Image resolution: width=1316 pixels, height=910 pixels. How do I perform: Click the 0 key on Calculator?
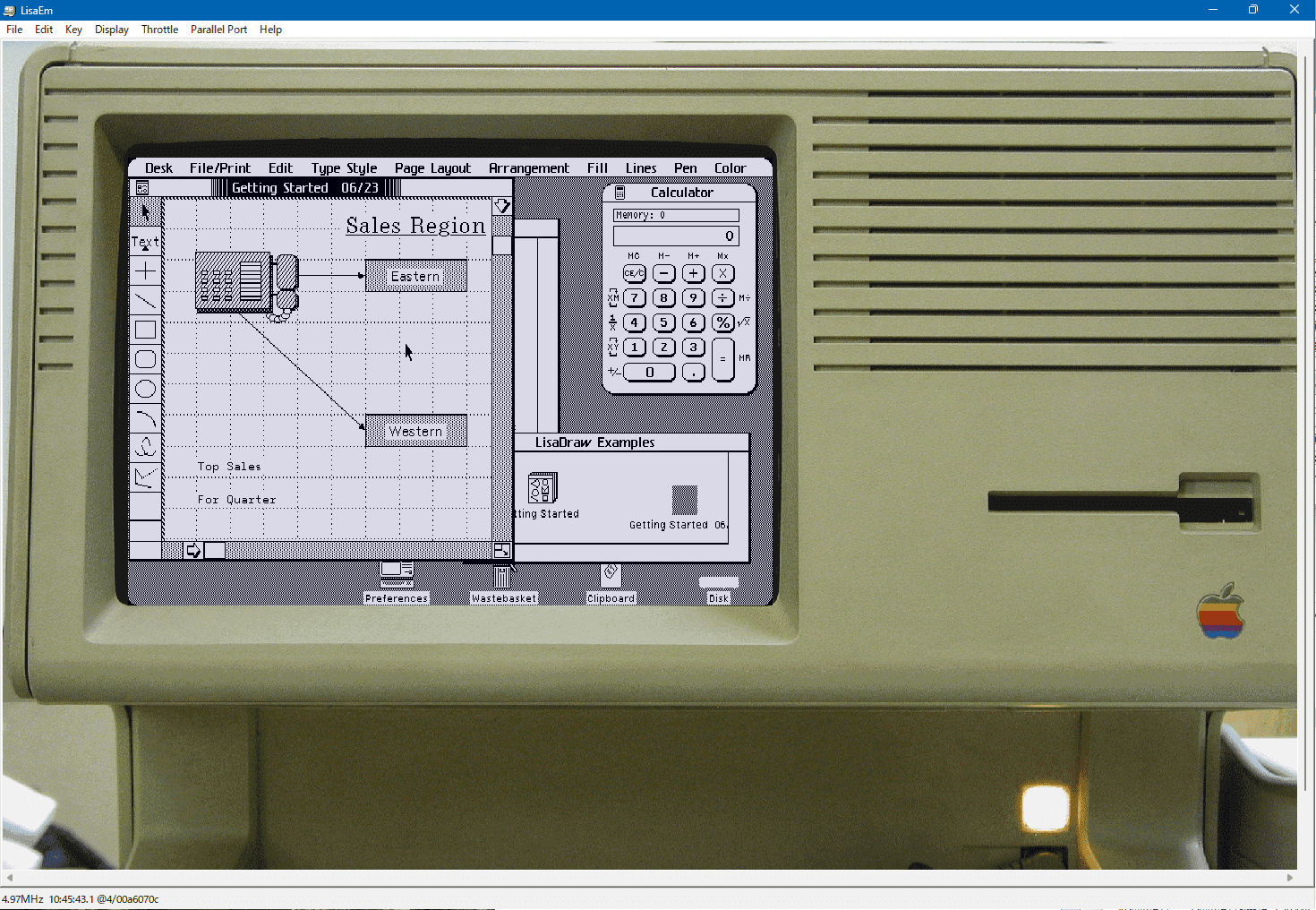click(649, 372)
